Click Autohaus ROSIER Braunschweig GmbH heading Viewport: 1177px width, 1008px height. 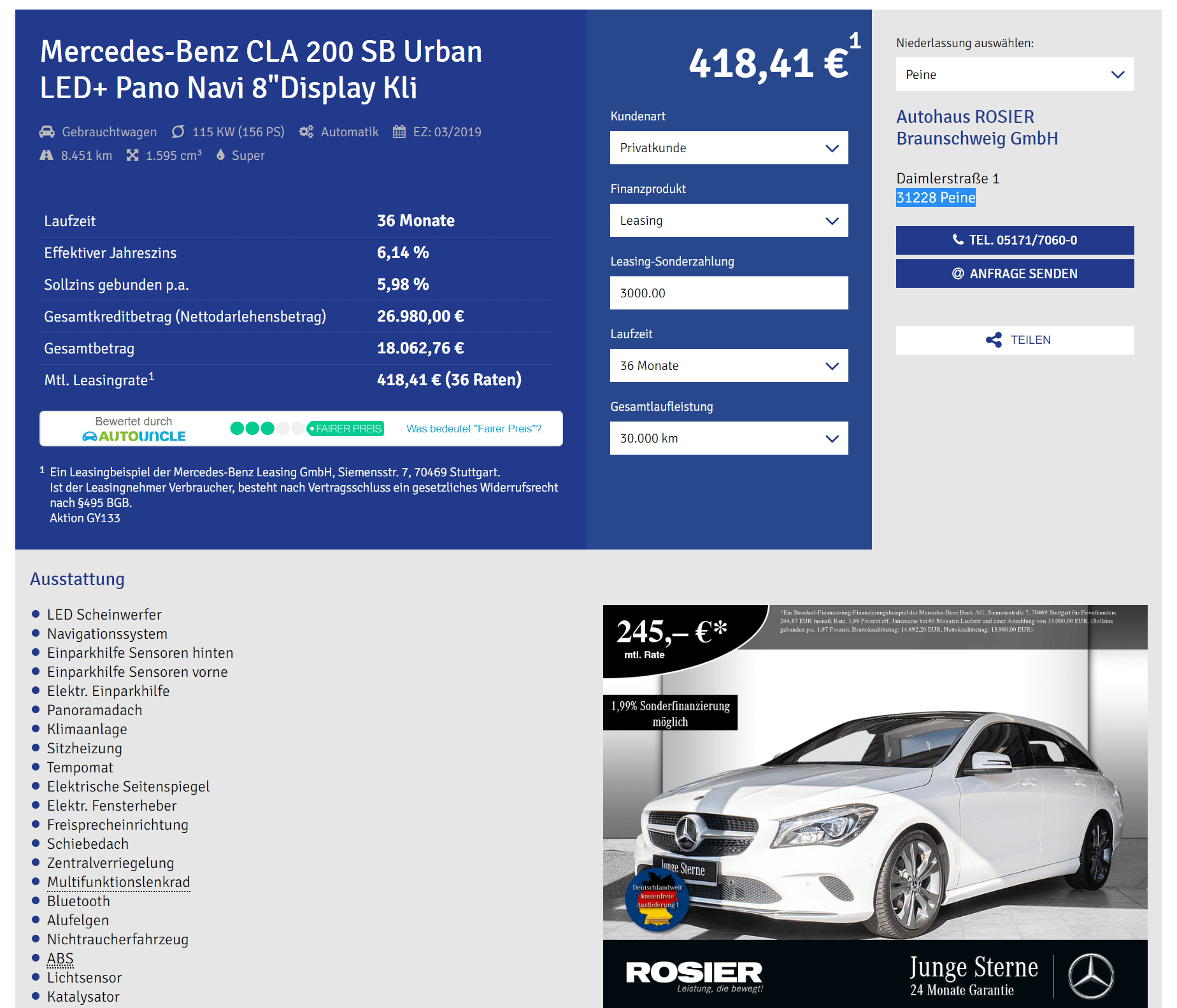[x=977, y=127]
